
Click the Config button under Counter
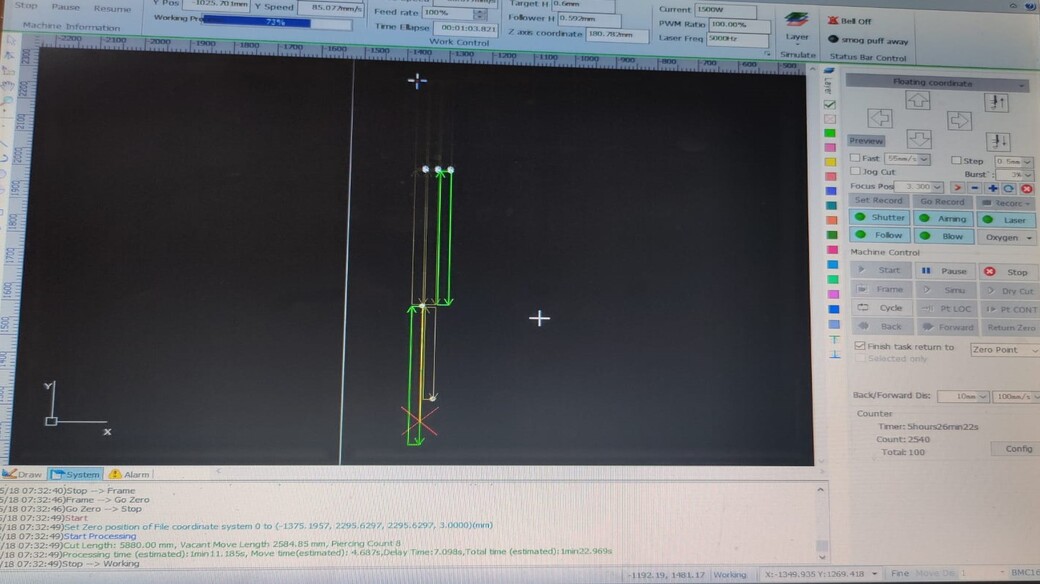[x=1017, y=449]
